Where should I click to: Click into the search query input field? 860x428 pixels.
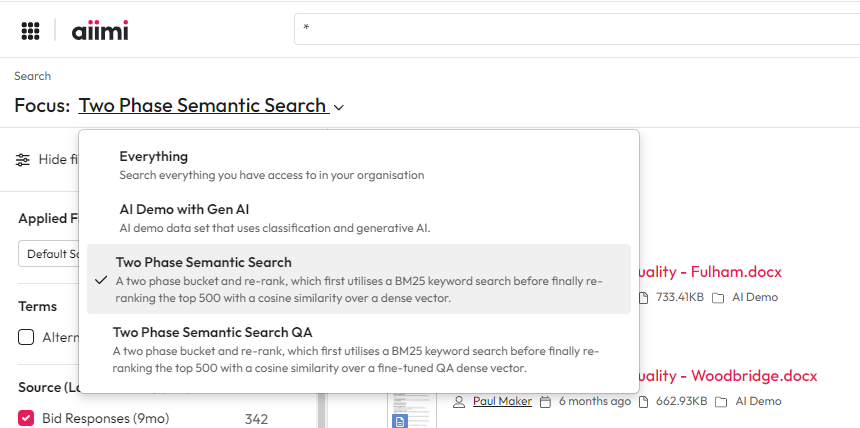(x=575, y=29)
